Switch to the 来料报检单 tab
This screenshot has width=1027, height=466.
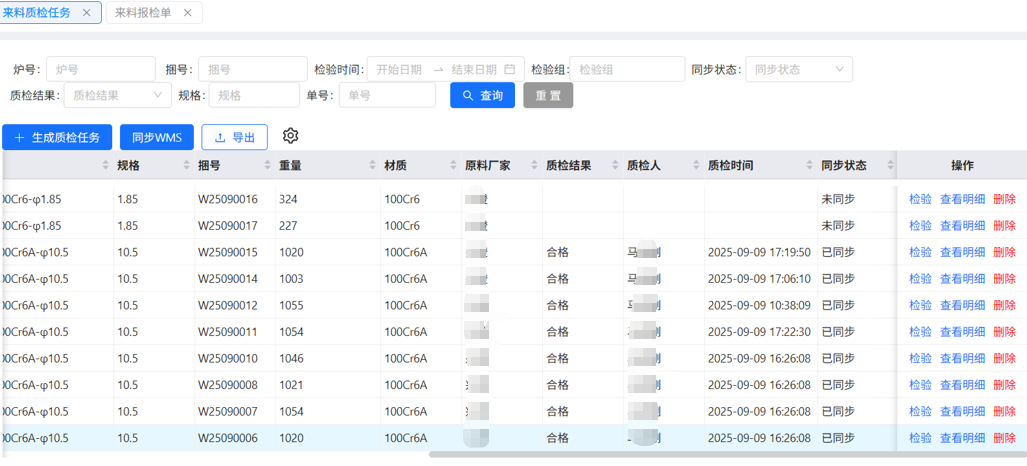[x=143, y=13]
